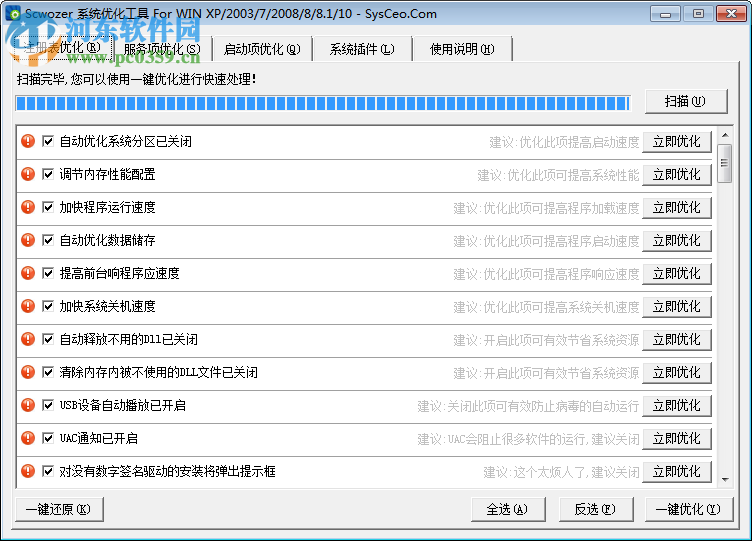Click warning icon beside 对没有数字签名驱动的安装将弹出提示框
752x541 pixels.
(x=28, y=471)
